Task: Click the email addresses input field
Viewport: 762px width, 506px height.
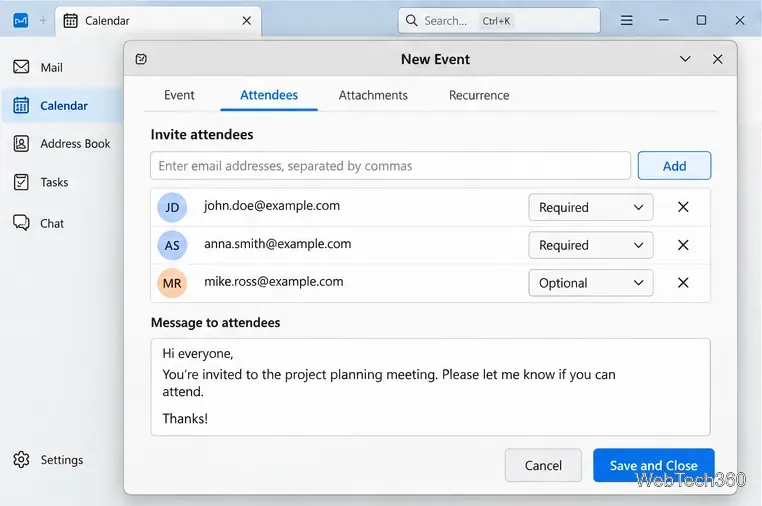Action: click(x=390, y=166)
